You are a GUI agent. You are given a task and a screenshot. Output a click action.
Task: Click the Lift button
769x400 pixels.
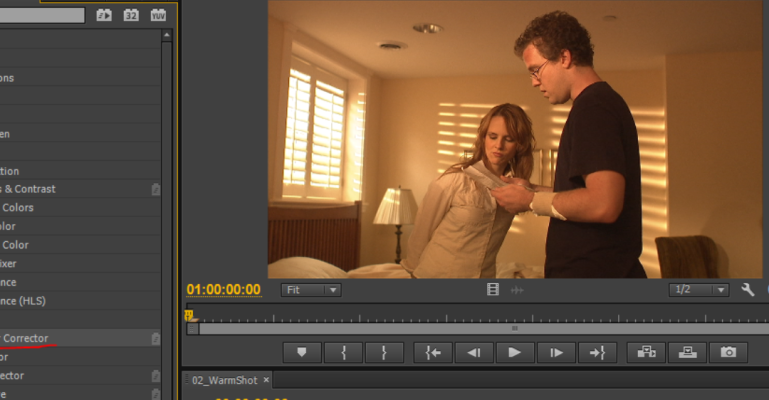(646, 352)
